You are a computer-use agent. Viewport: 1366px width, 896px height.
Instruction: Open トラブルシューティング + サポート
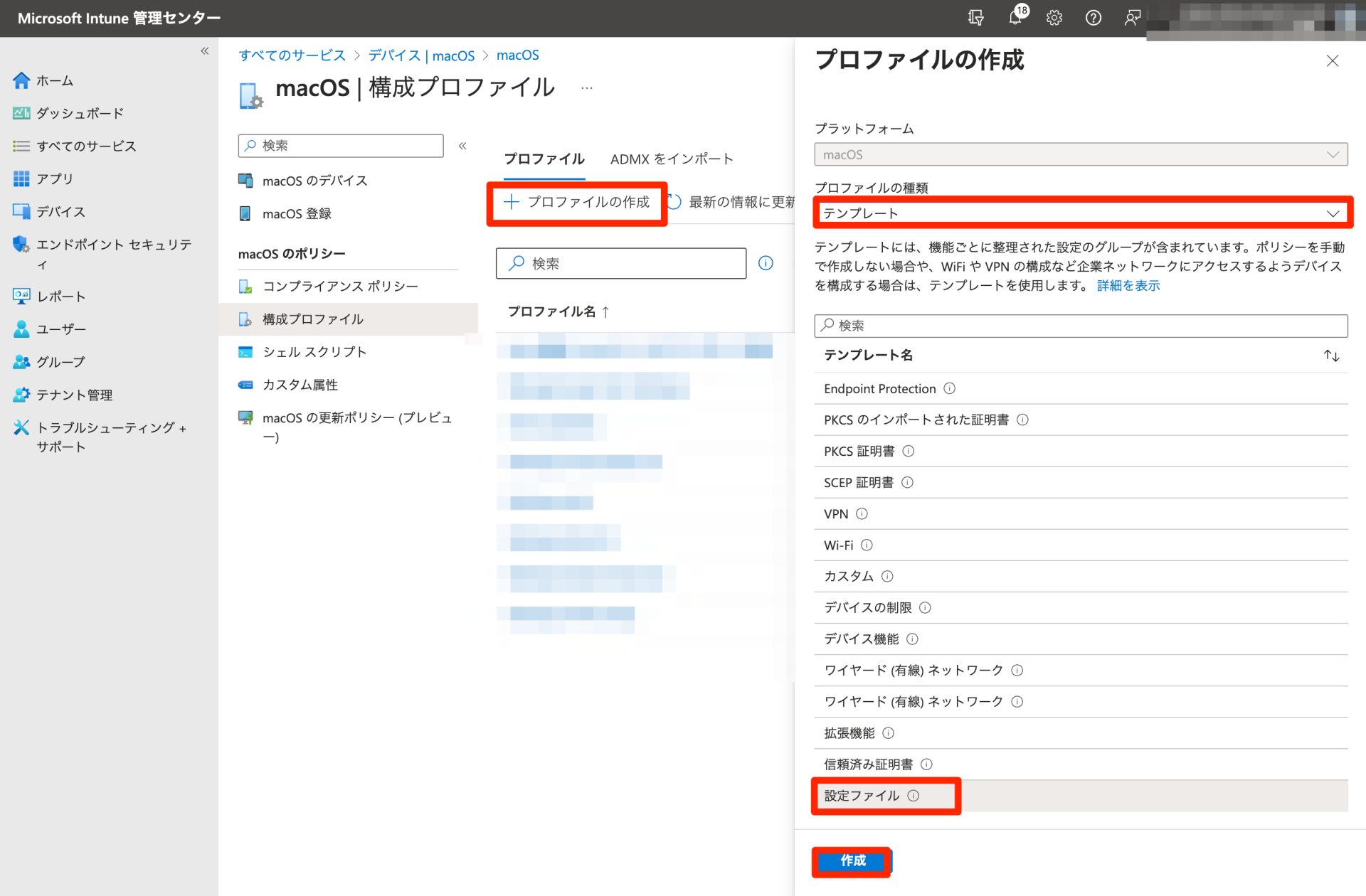coord(22,427)
